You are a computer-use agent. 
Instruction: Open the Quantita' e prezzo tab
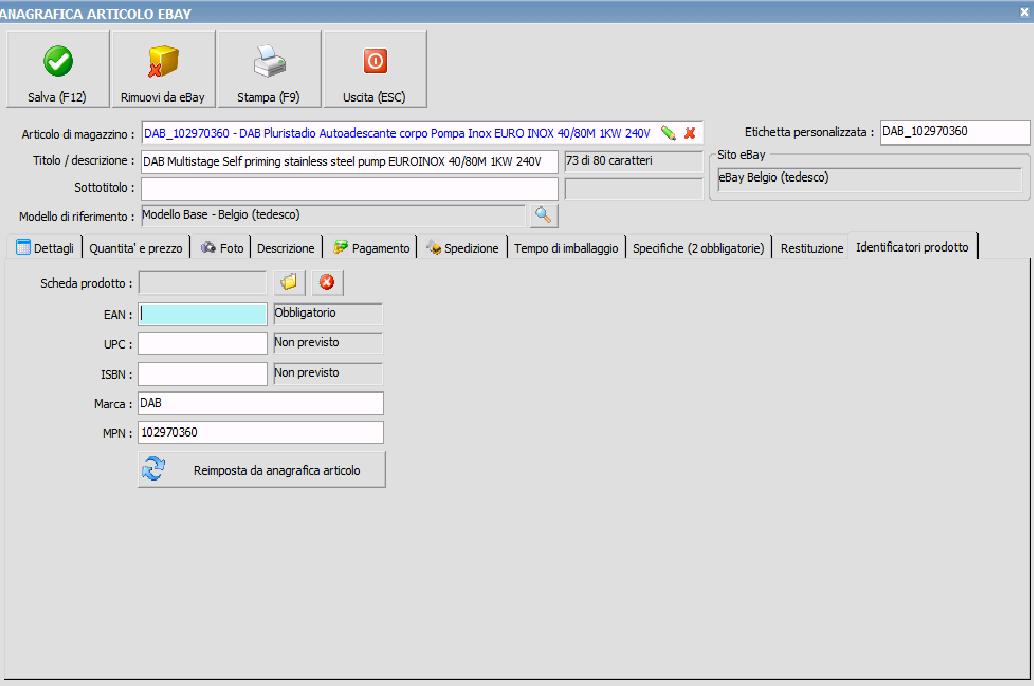[x=136, y=248]
